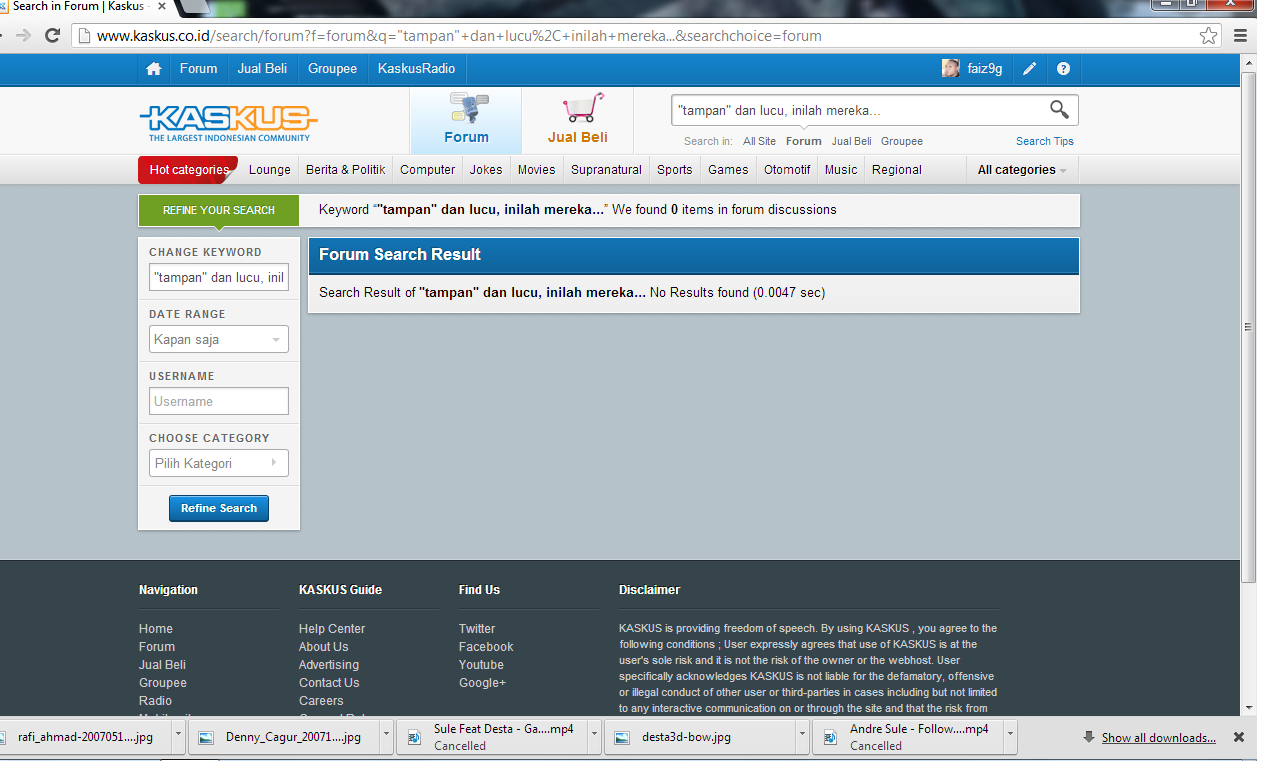Open the Lounge category
1280x768 pixels.
coord(270,169)
